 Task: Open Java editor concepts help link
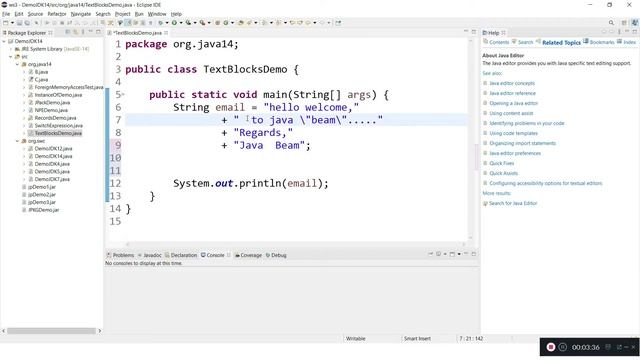[x=512, y=83]
